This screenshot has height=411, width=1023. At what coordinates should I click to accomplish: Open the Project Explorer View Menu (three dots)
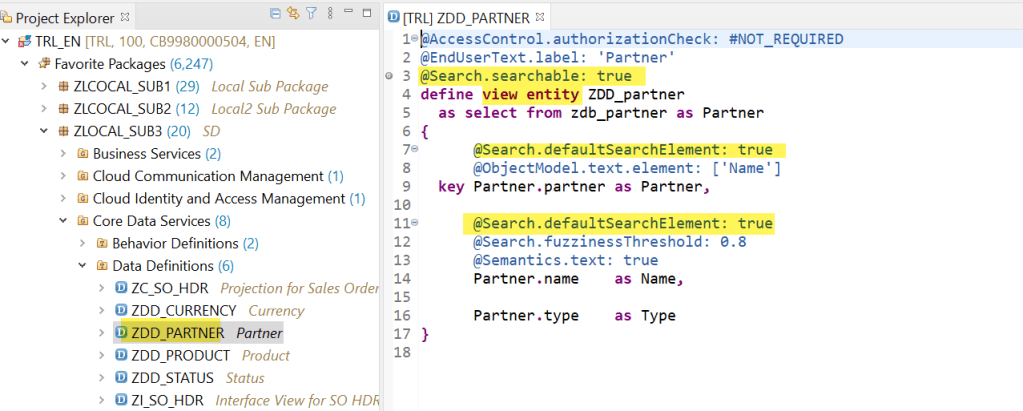pyautogui.click(x=328, y=13)
